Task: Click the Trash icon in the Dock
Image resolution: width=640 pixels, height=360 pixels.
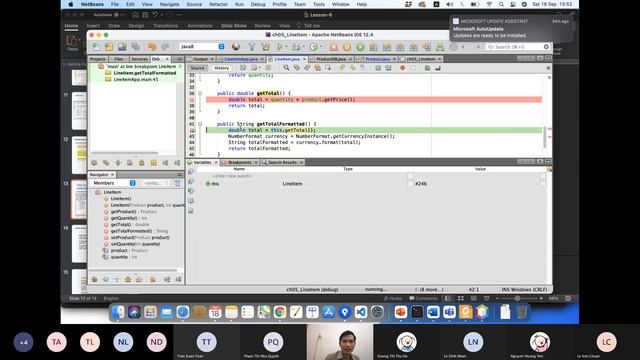Action: point(521,312)
